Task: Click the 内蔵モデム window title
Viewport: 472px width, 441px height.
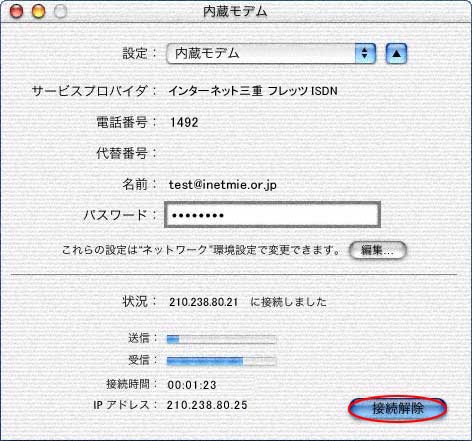Action: [x=235, y=12]
